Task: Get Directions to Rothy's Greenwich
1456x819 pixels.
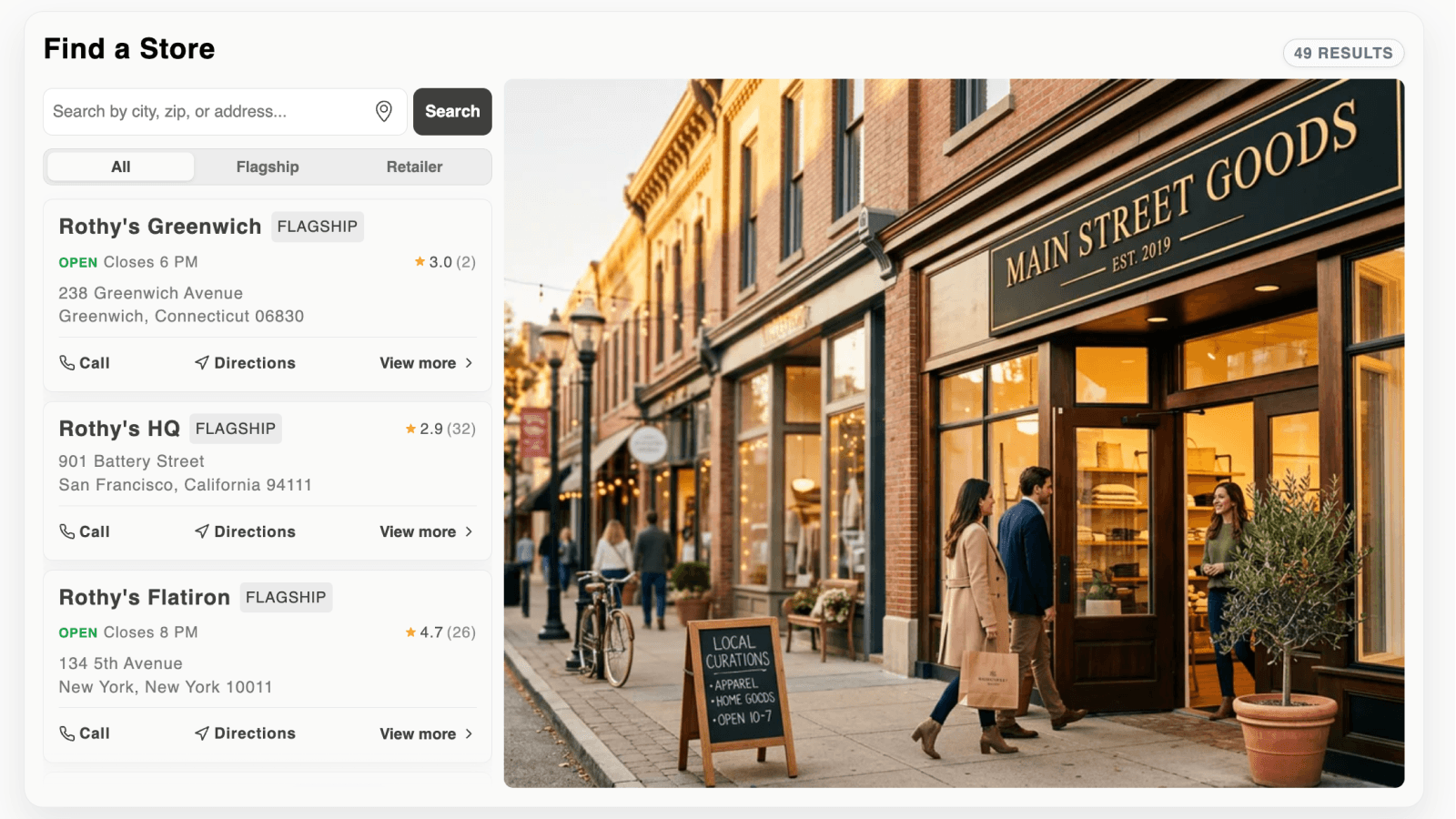Action: (x=245, y=363)
